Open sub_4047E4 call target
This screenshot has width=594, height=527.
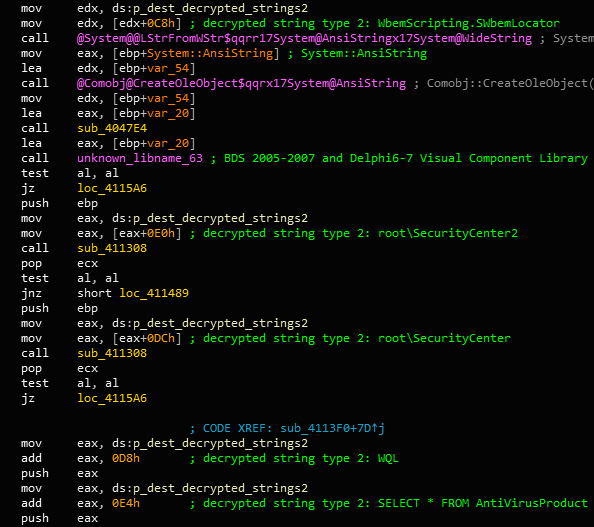click(x=112, y=128)
